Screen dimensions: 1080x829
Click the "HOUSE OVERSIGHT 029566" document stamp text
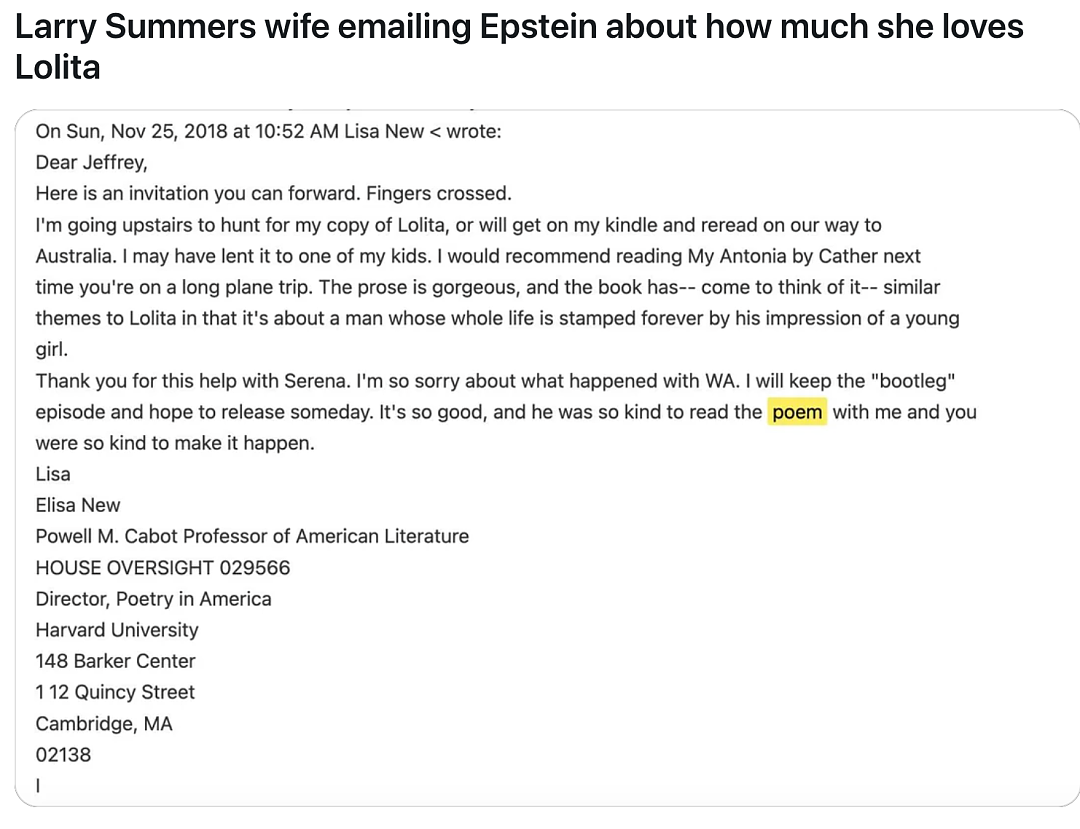pos(163,567)
